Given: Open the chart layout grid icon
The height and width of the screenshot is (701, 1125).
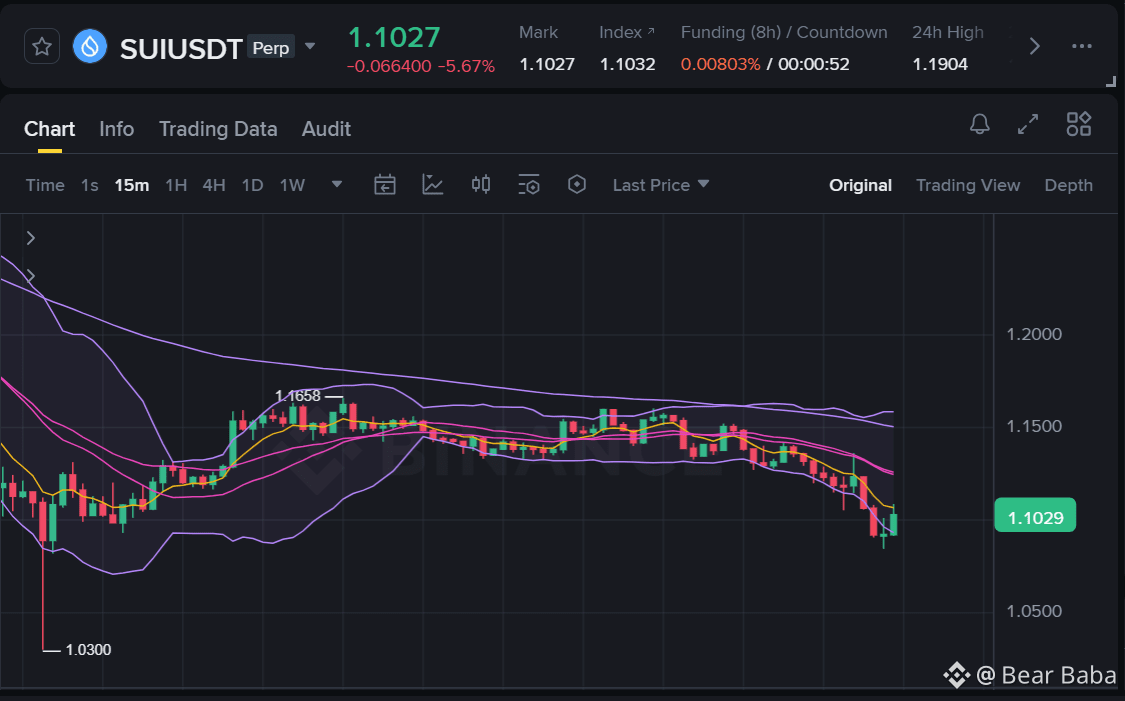Looking at the screenshot, I should pyautogui.click(x=1078, y=124).
